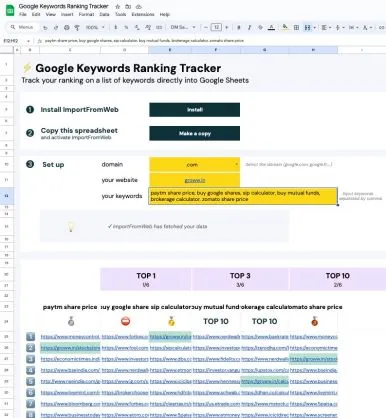The width and height of the screenshot is (386, 418).
Task: Click the merge cells icon
Action: tap(307, 27)
